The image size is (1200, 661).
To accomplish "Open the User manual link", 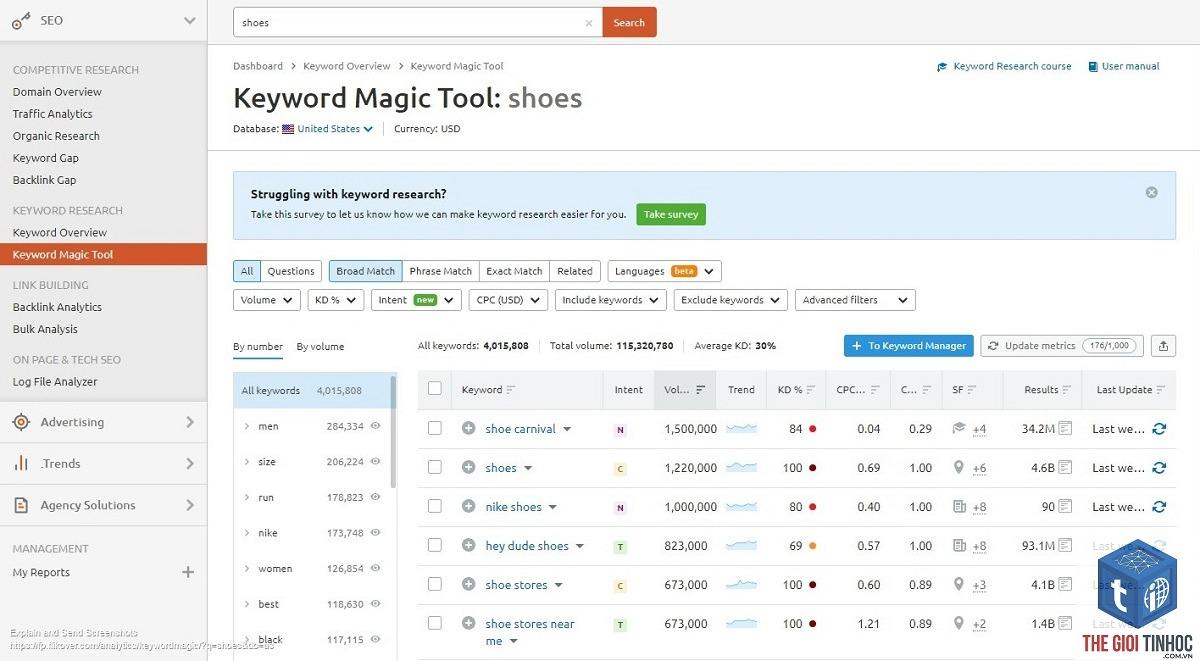I will click(x=1124, y=66).
